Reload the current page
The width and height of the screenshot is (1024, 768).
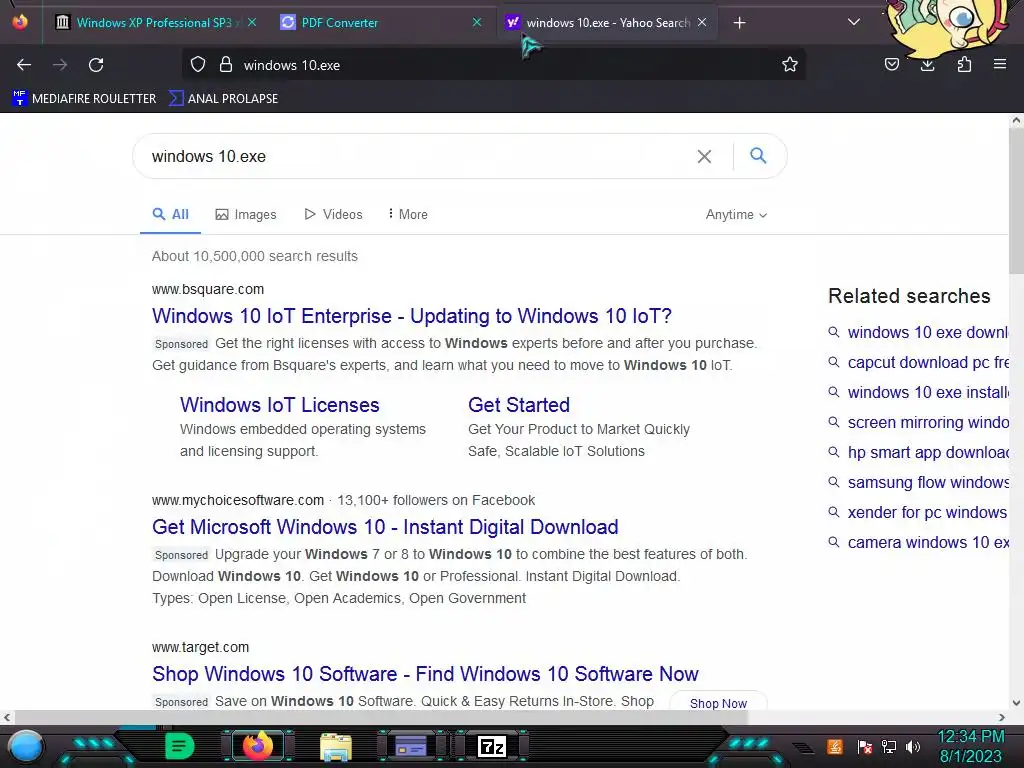[x=96, y=65]
